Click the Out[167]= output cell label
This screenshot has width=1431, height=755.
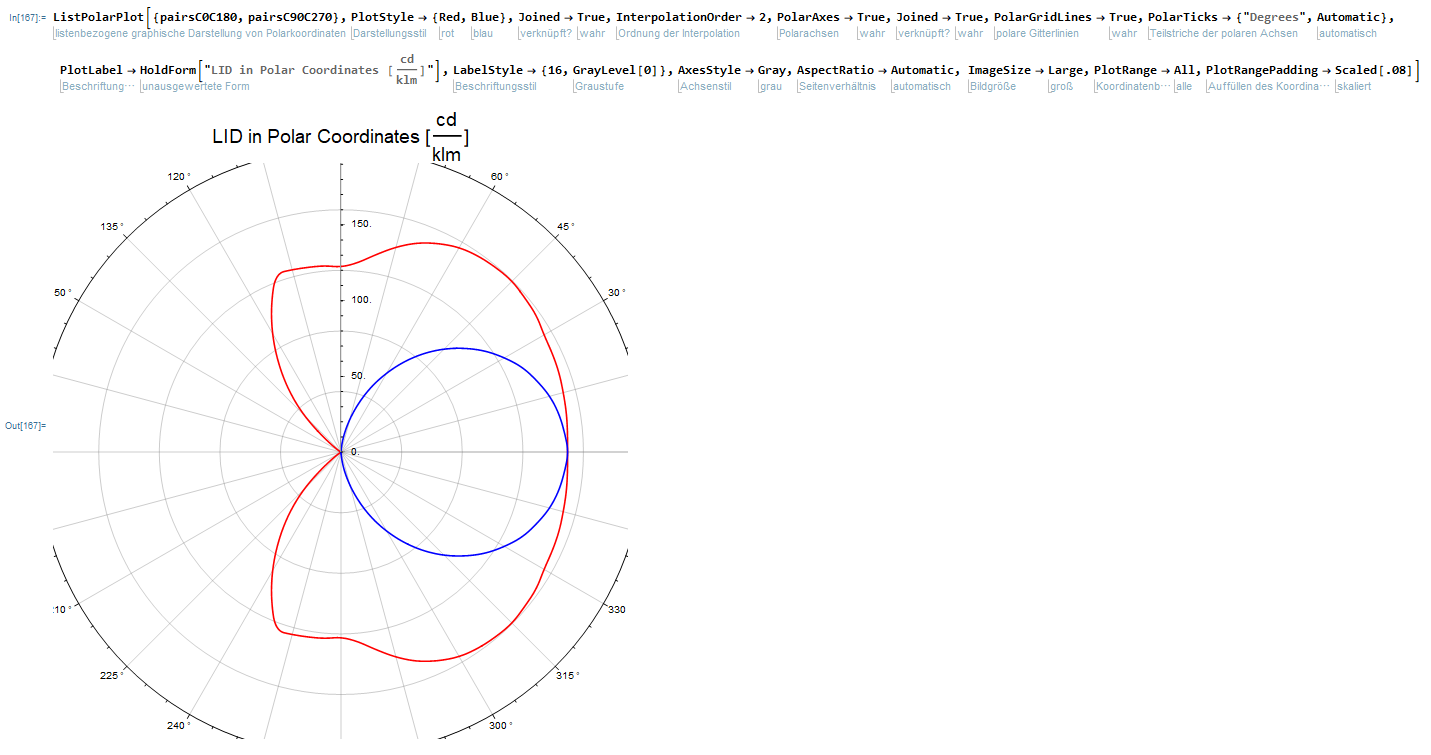tap(26, 426)
